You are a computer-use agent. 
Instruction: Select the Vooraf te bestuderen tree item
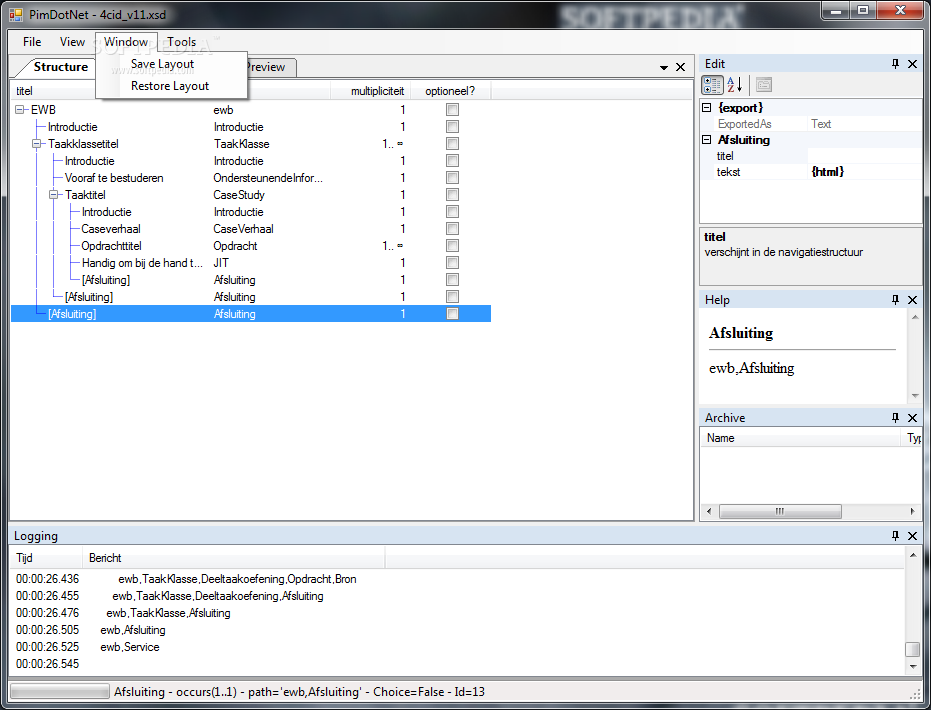coord(114,178)
